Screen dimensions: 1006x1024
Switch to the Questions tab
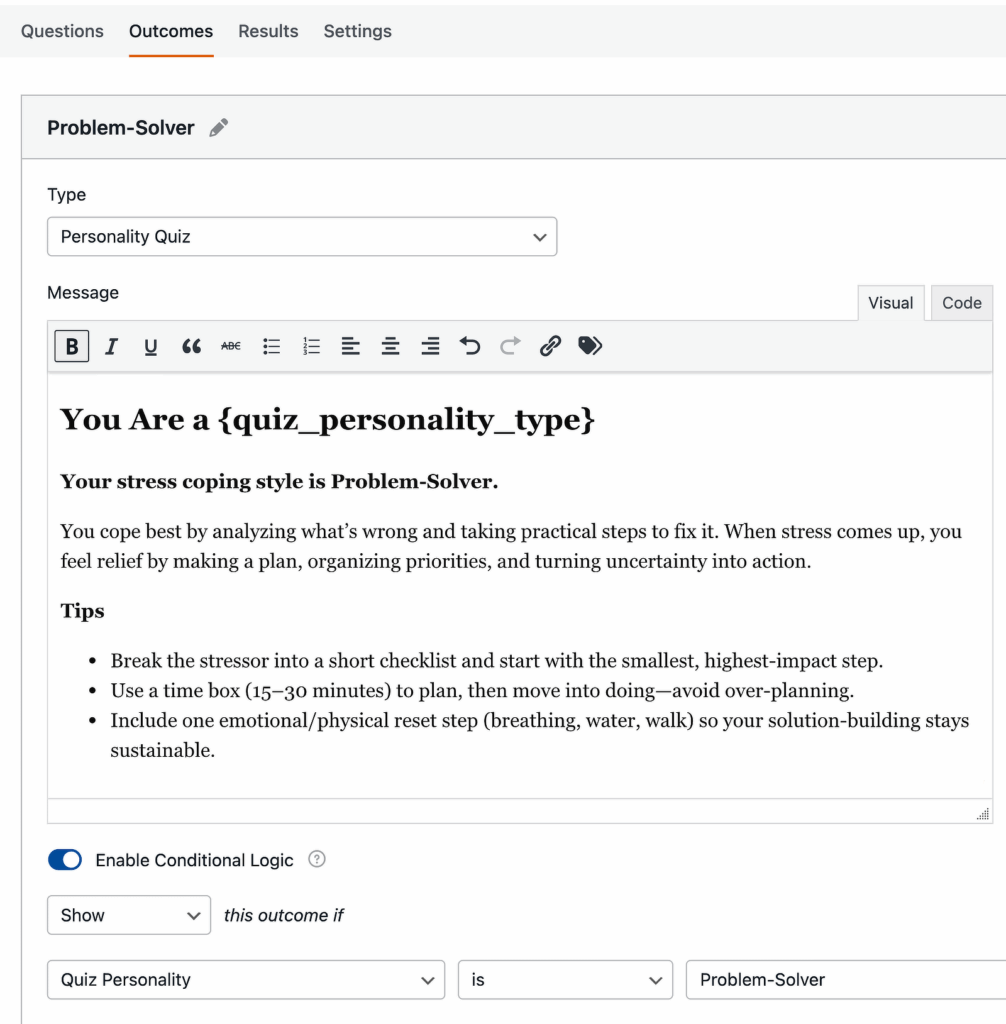(x=62, y=31)
